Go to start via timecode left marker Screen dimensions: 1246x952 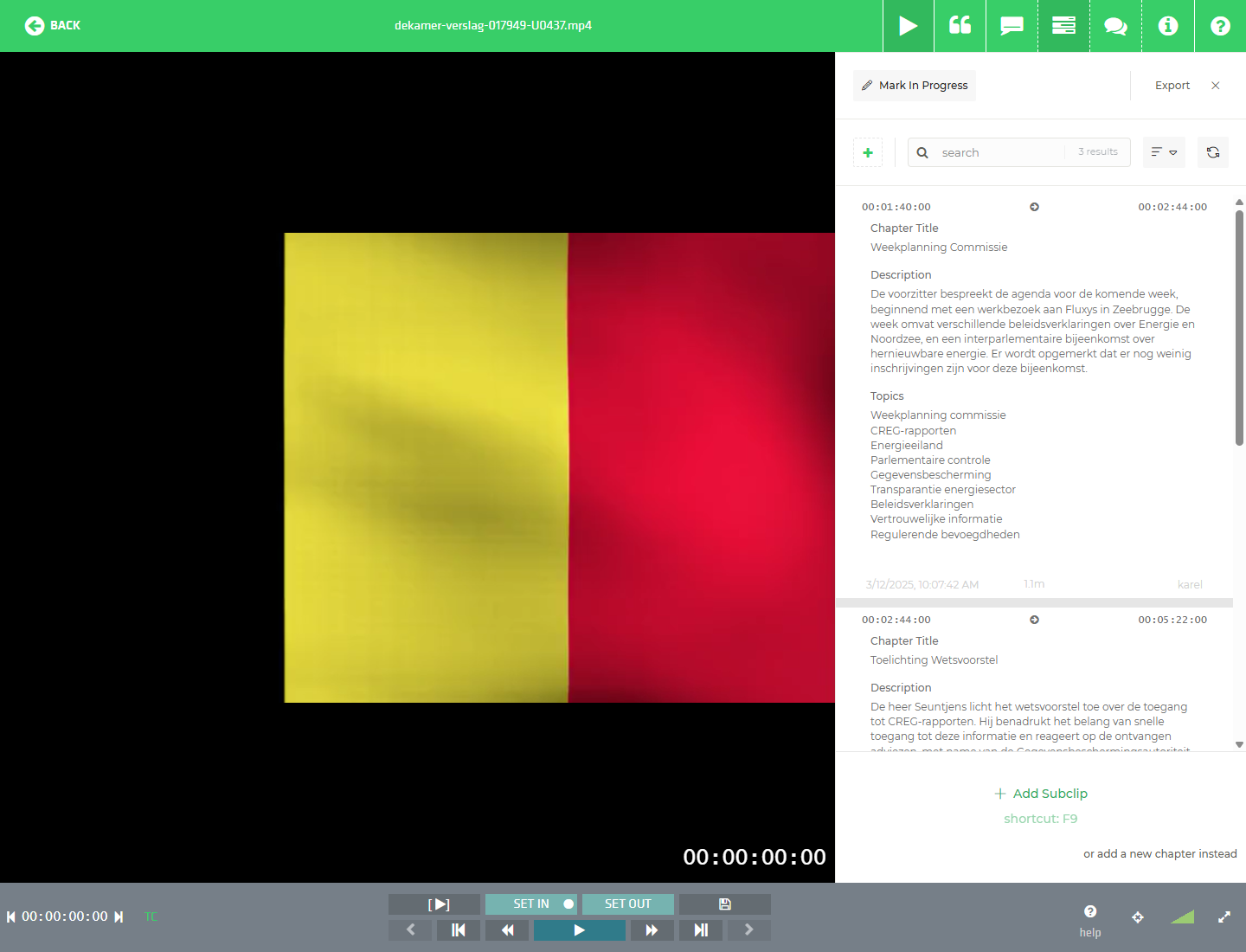point(11,917)
